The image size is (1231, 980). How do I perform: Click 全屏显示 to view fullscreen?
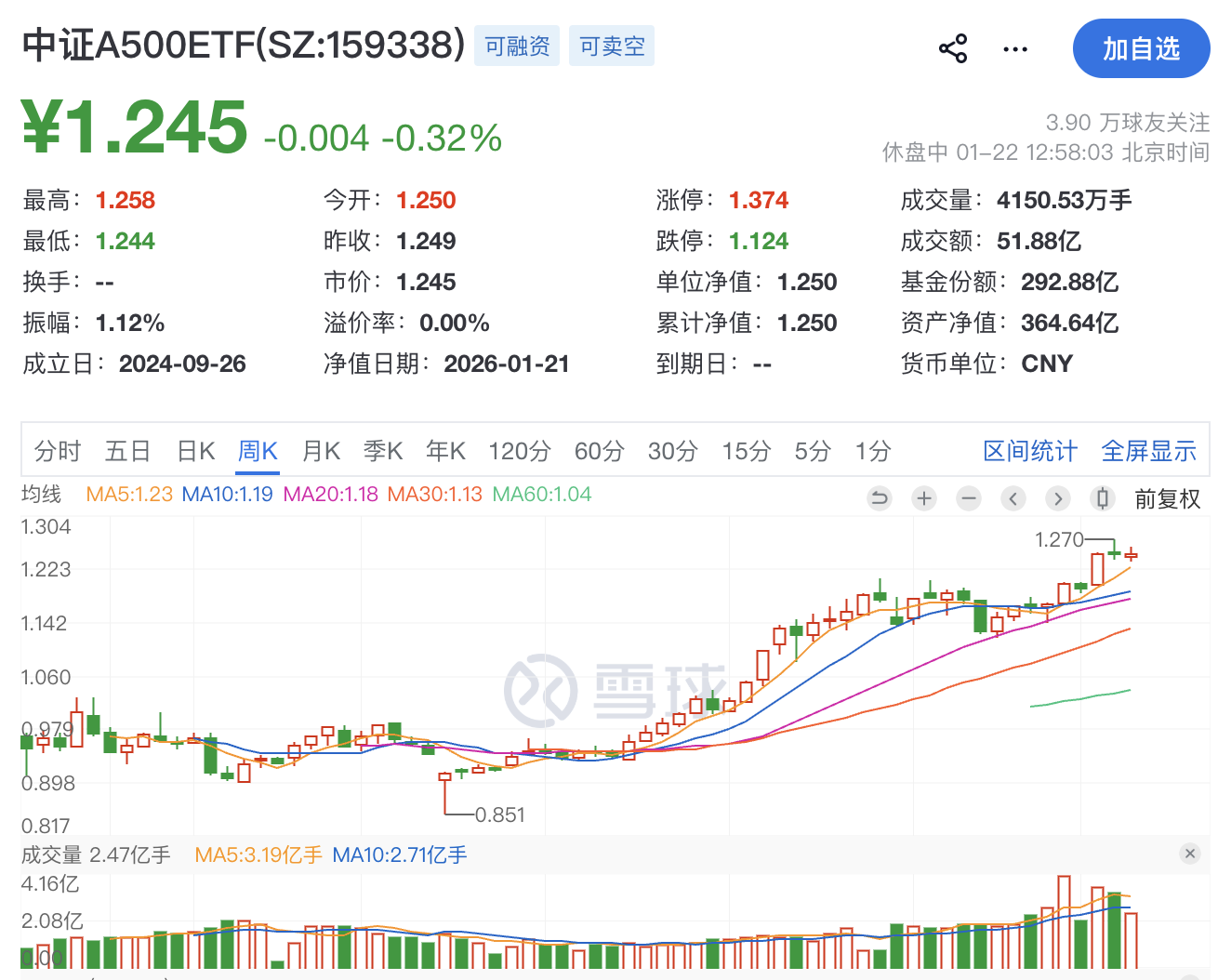click(x=1148, y=451)
